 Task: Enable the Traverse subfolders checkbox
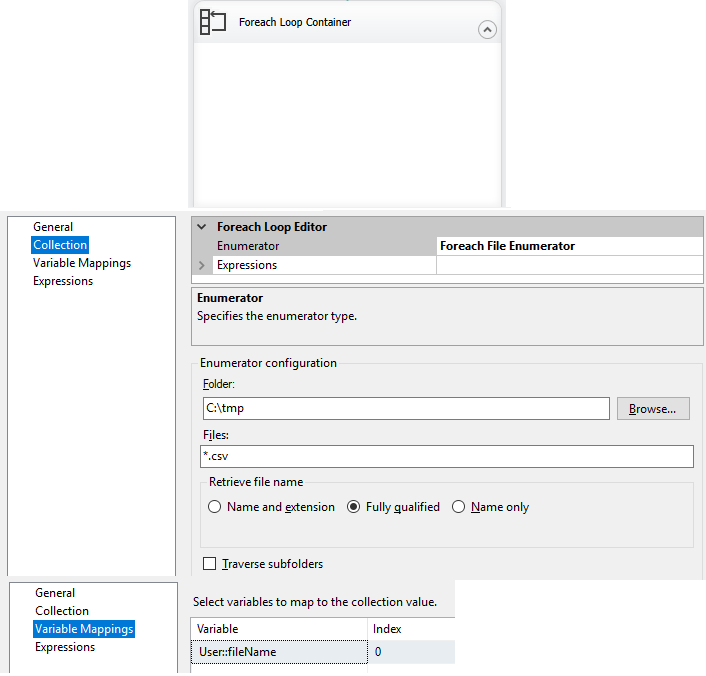click(210, 564)
